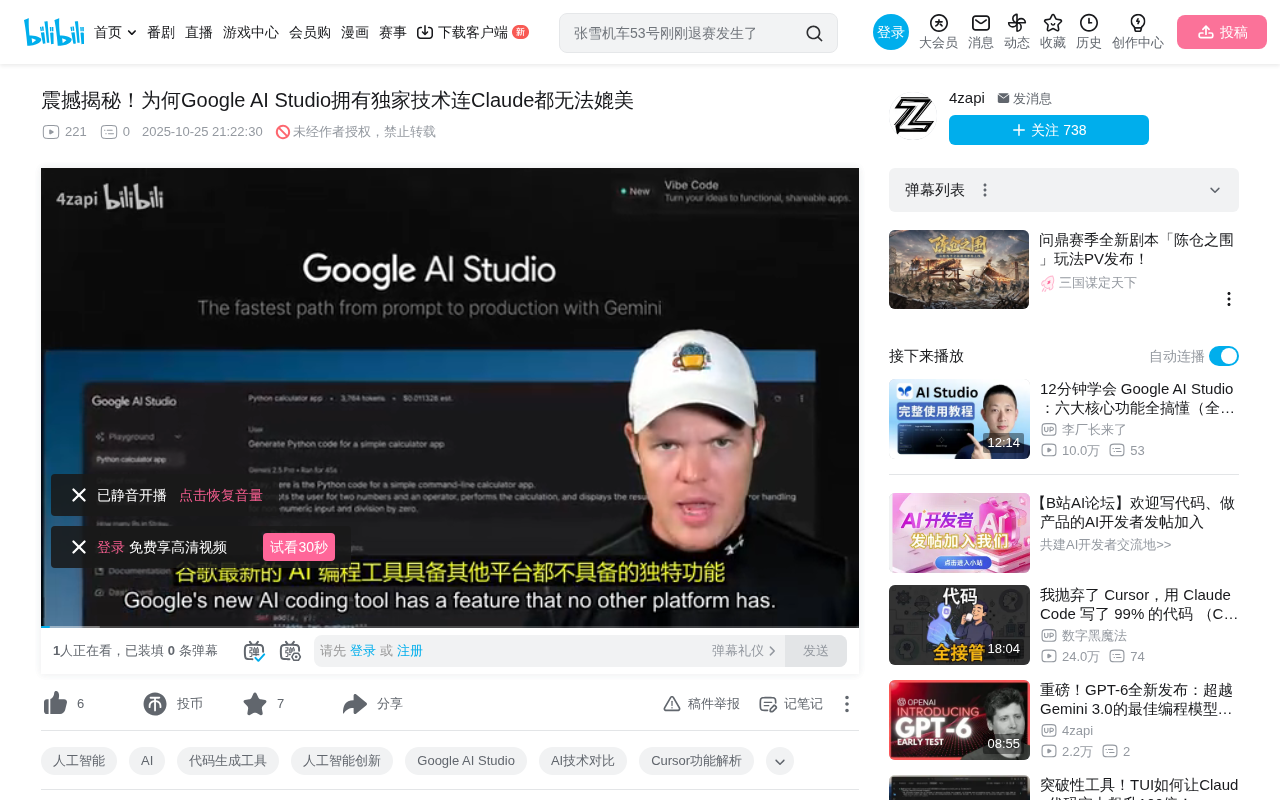
Task: Open options dots on 问鼎赛季 card
Action: click(x=1229, y=299)
